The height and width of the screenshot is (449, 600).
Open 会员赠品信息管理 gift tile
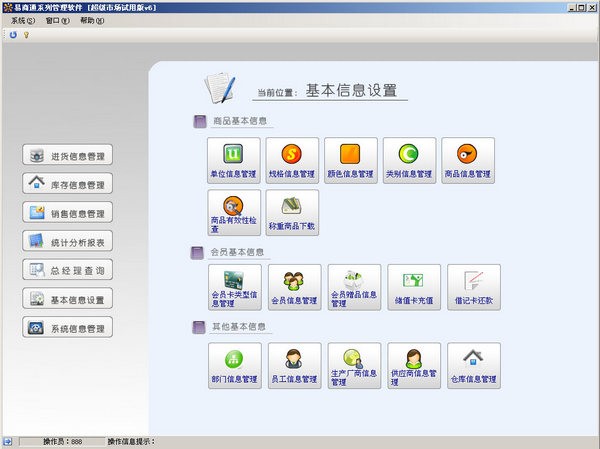coord(354,287)
